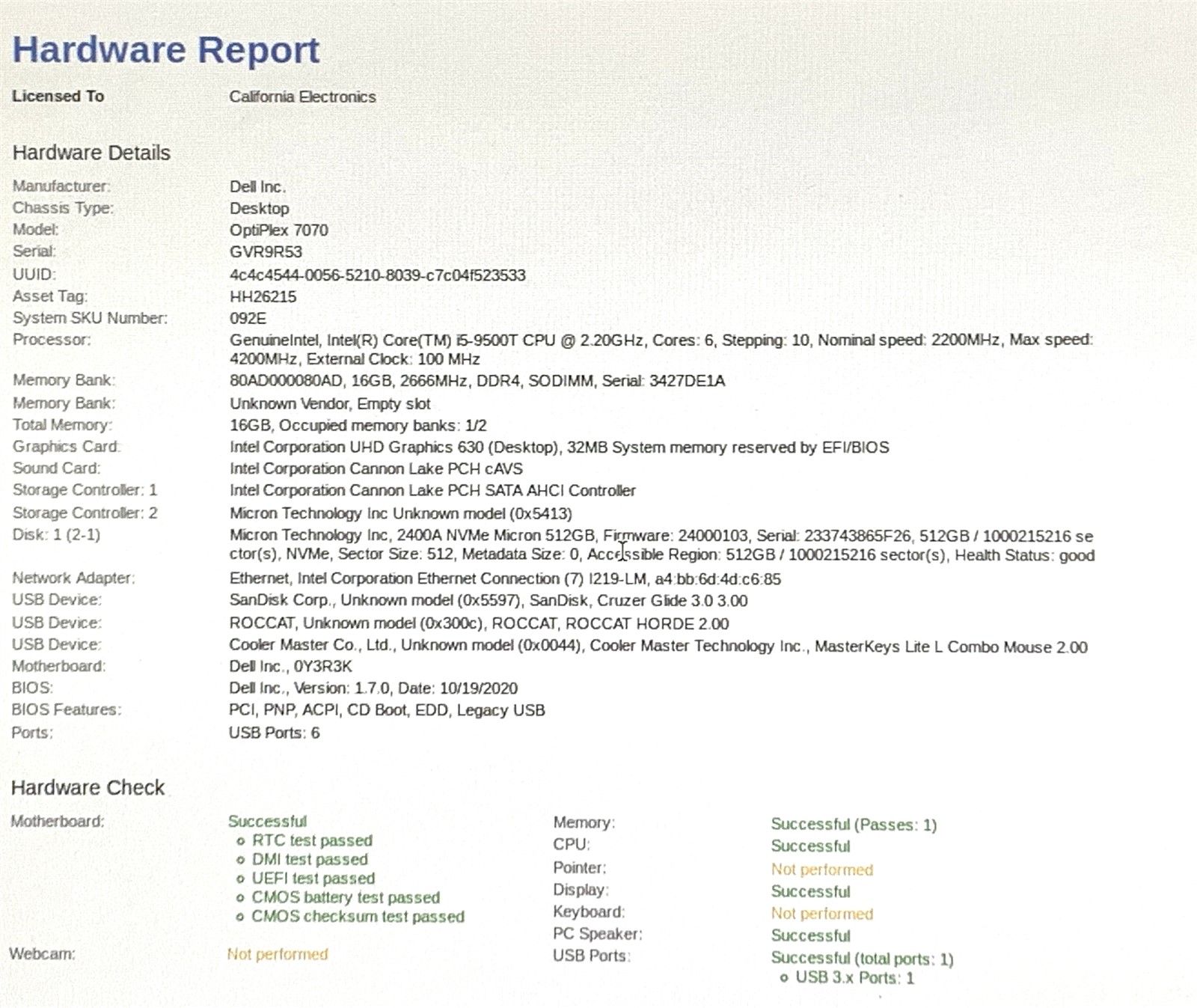
Task: Click the Hardware Report title
Action: pyautogui.click(x=166, y=49)
